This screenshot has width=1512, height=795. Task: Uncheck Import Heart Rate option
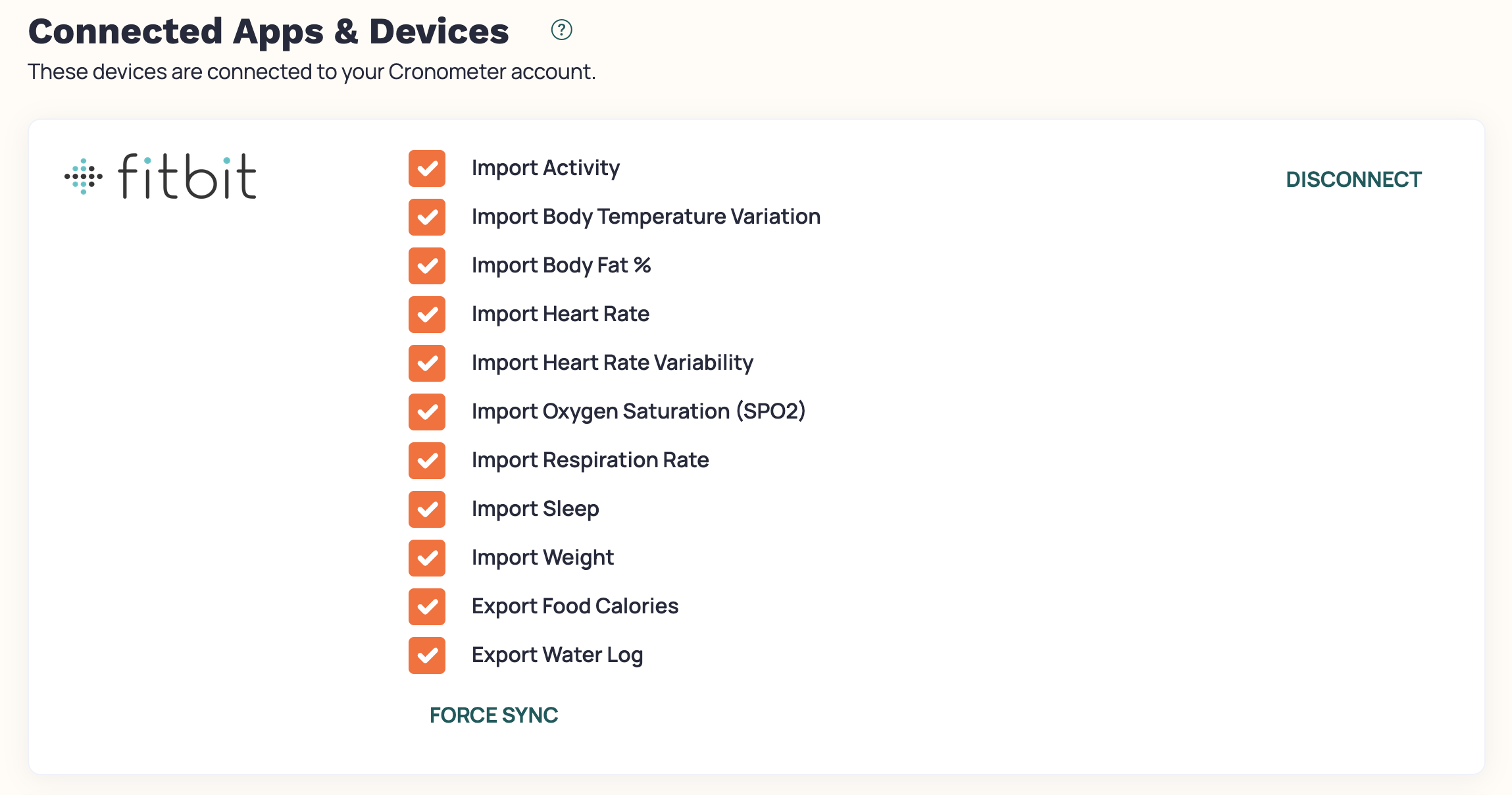pyautogui.click(x=427, y=315)
